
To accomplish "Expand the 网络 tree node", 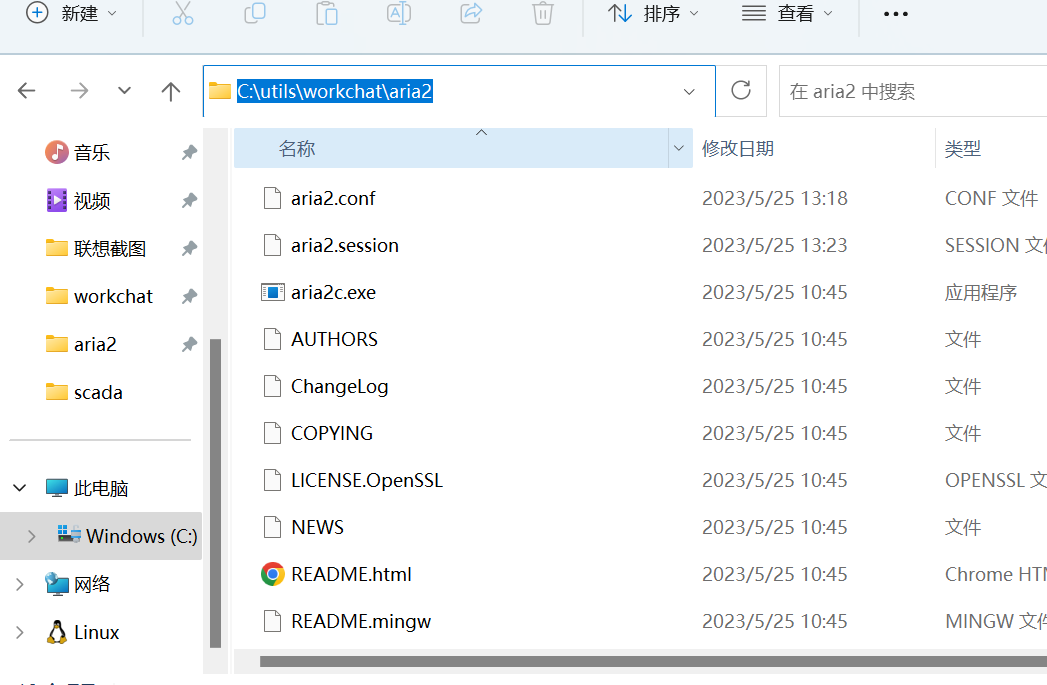I will tap(20, 584).
